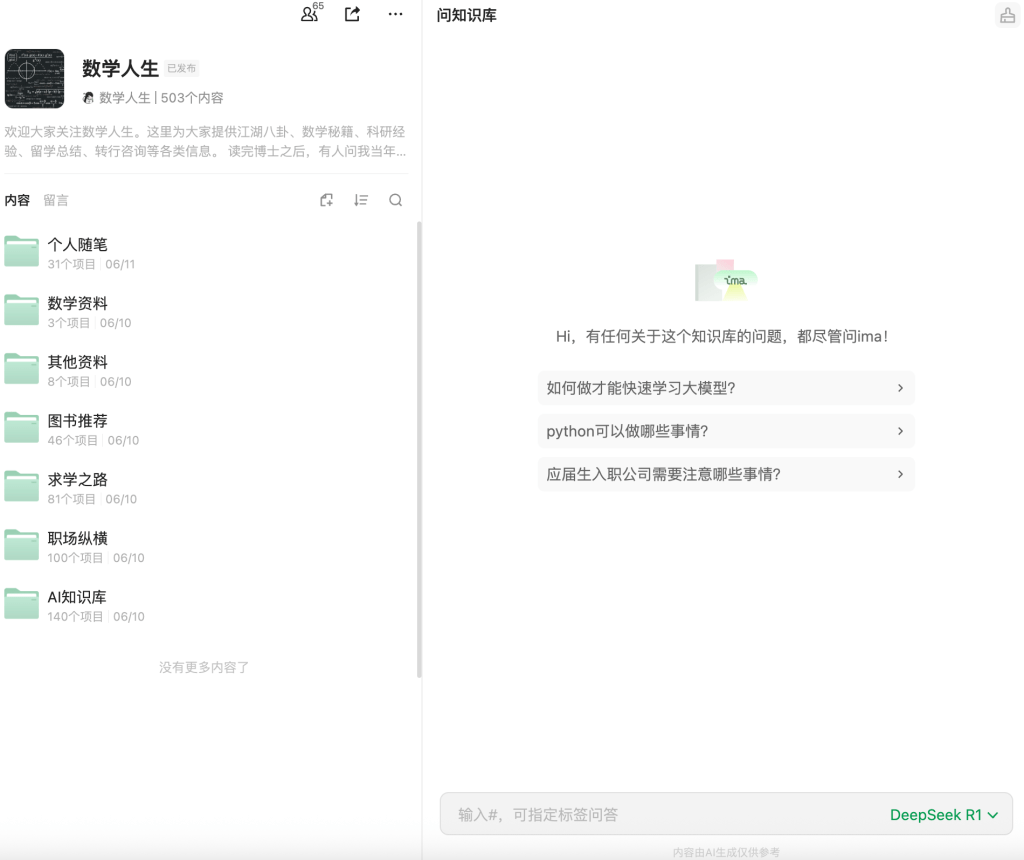The height and width of the screenshot is (860, 1024).
Task: Switch to the 留言 tab
Action: click(x=56, y=200)
